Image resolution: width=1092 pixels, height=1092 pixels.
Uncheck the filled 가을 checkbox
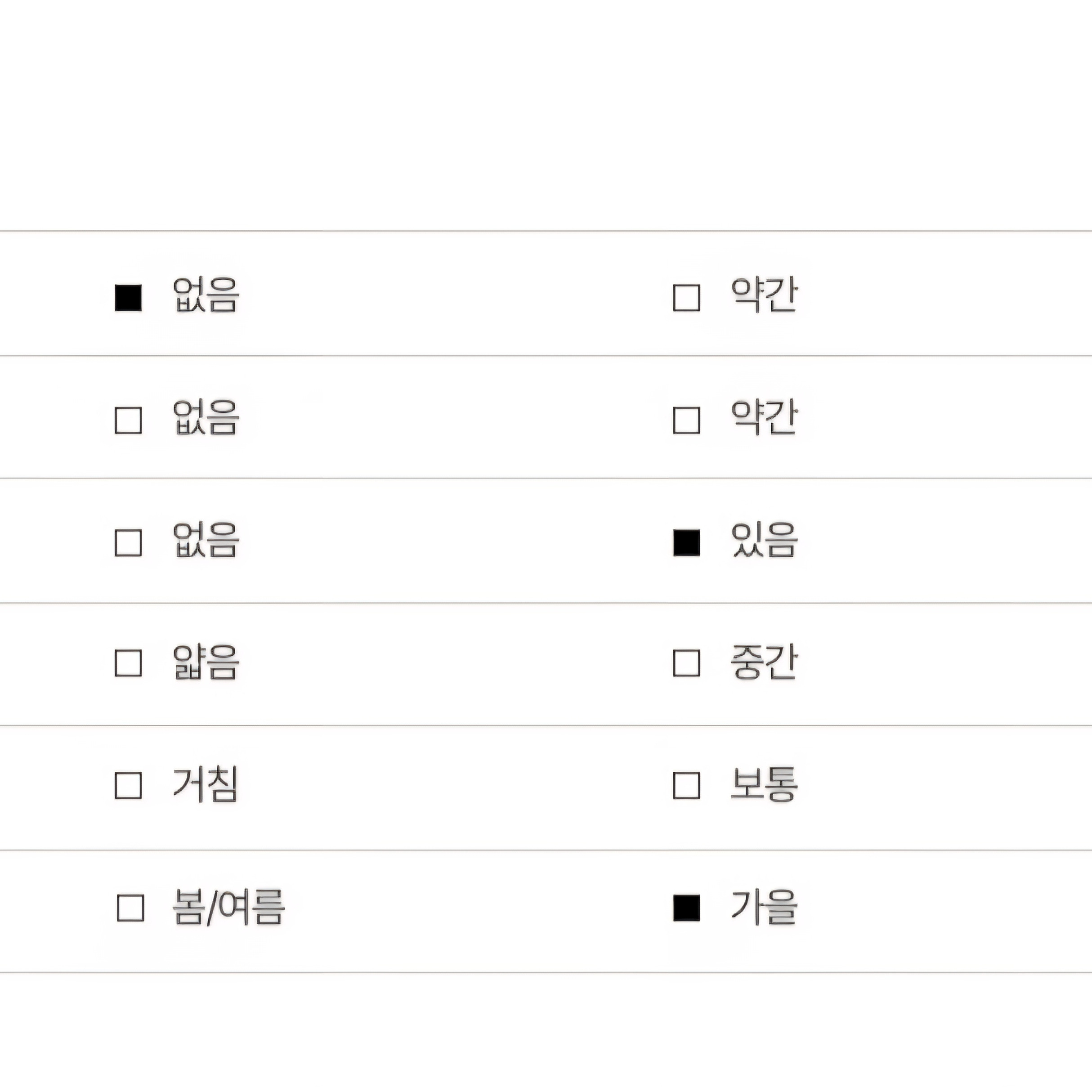point(686,909)
